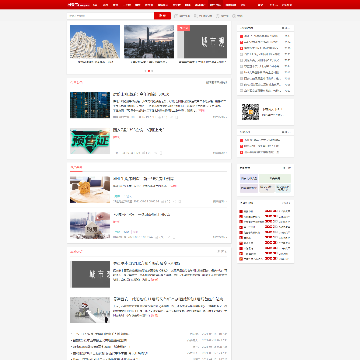This screenshot has height=360, width=360.
Task: Click the light green tag in the tag panel
Action: [275, 178]
